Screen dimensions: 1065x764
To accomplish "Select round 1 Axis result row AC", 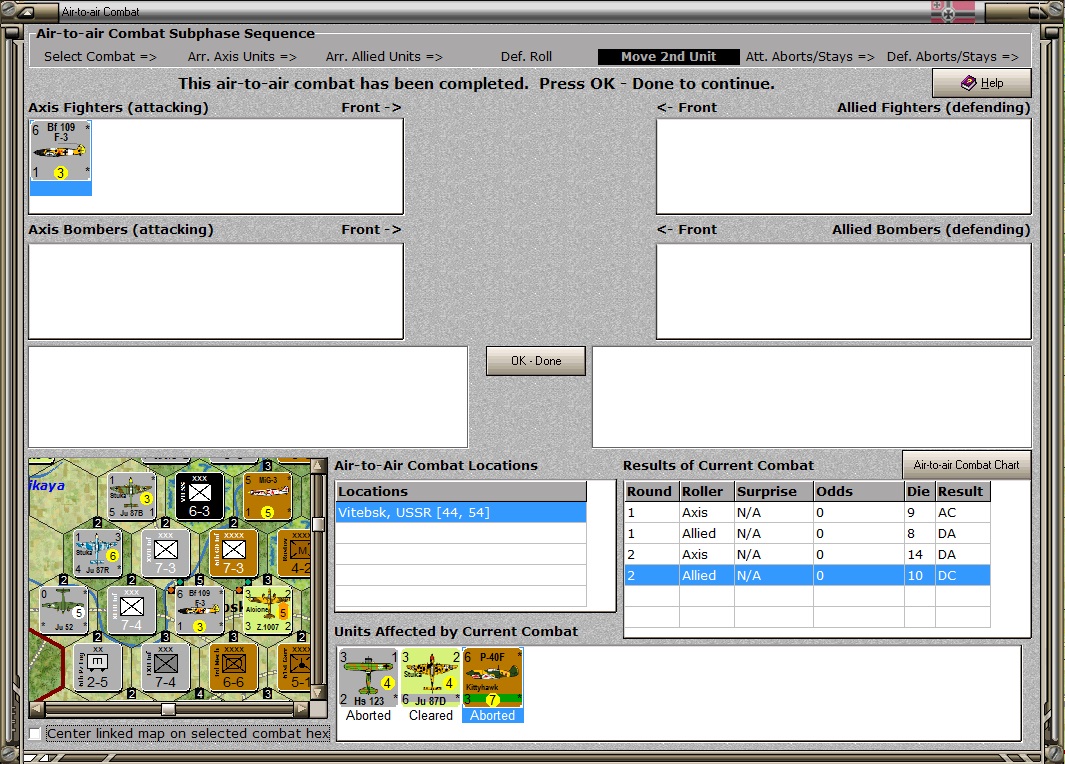I will click(807, 512).
